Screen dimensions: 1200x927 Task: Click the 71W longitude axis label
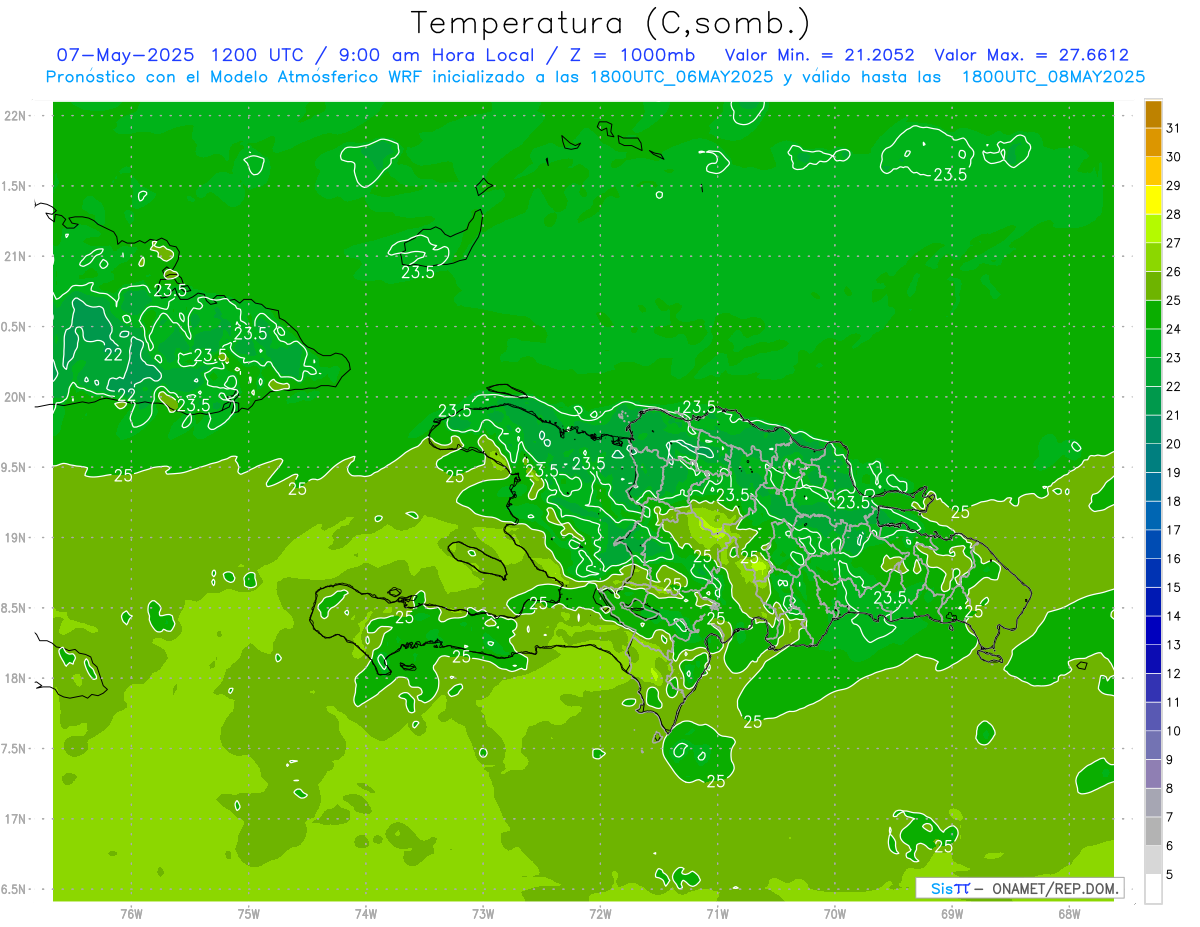click(x=717, y=913)
